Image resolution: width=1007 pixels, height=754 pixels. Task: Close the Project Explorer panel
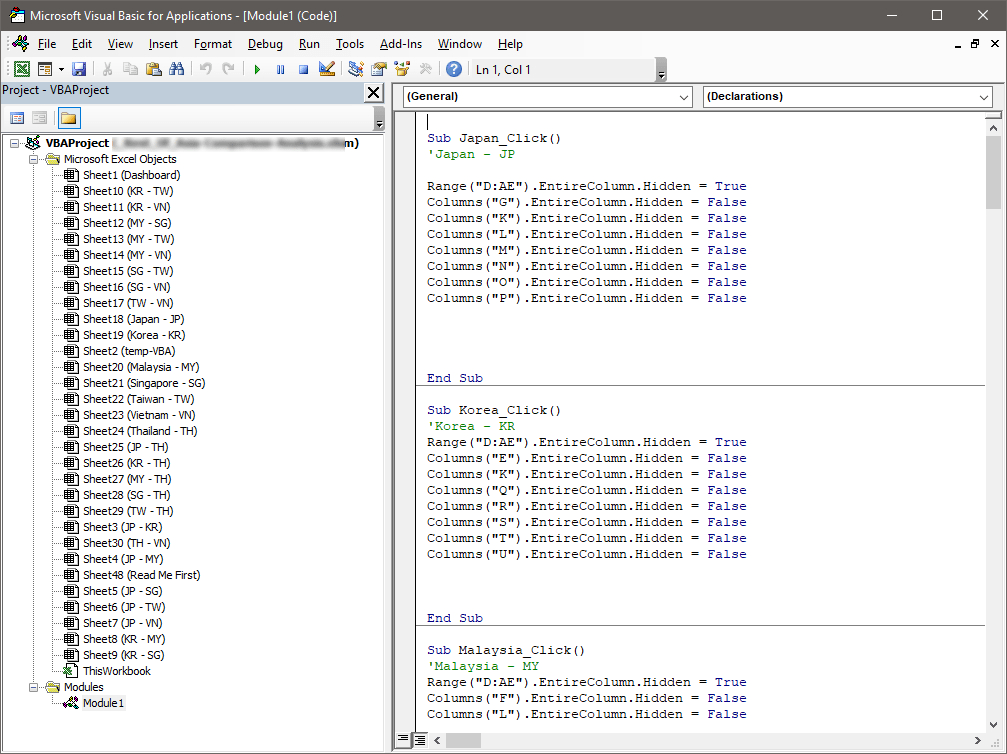pos(374,92)
